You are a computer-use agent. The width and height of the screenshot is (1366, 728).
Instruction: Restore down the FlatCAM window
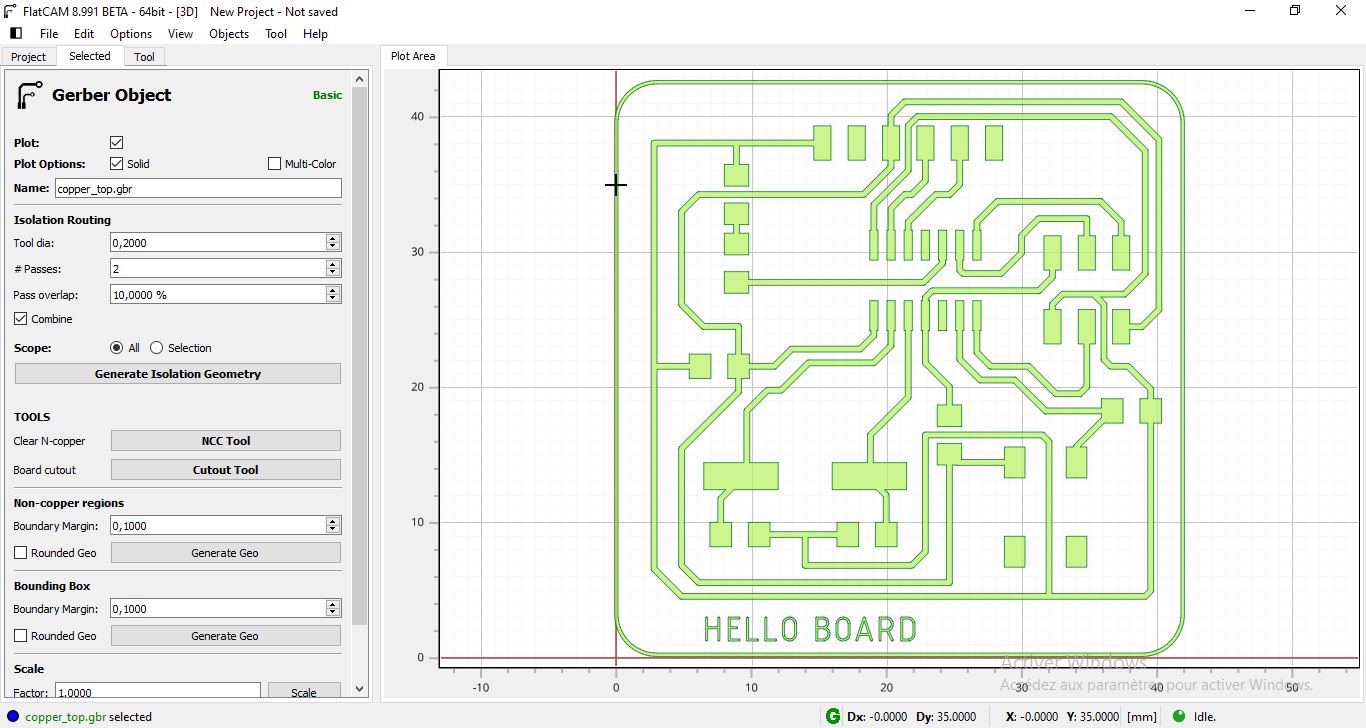click(1295, 11)
